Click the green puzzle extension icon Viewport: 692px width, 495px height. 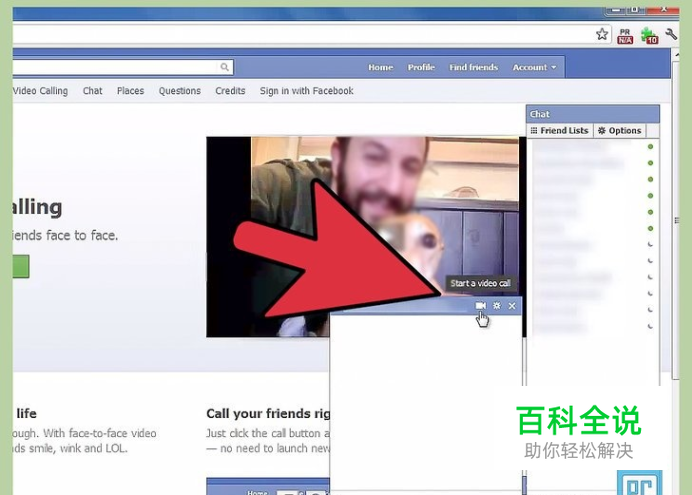point(649,36)
